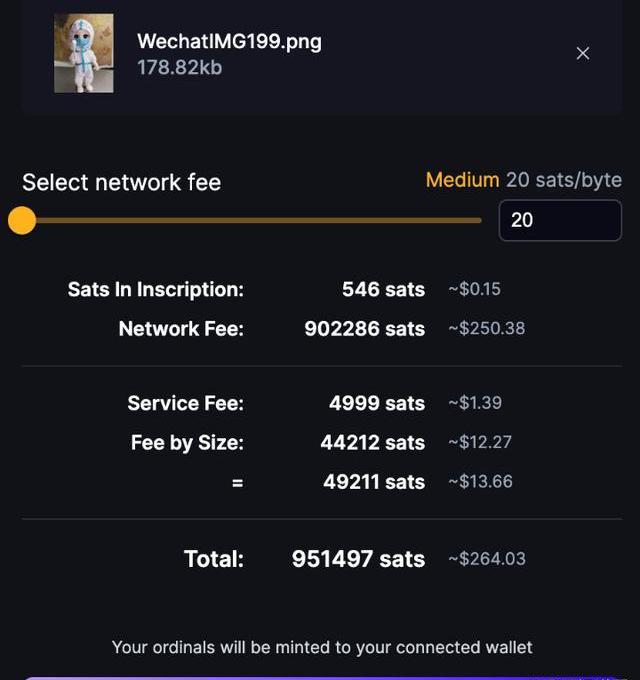
Task: Click the 178.82kb file size text
Action: point(180,68)
